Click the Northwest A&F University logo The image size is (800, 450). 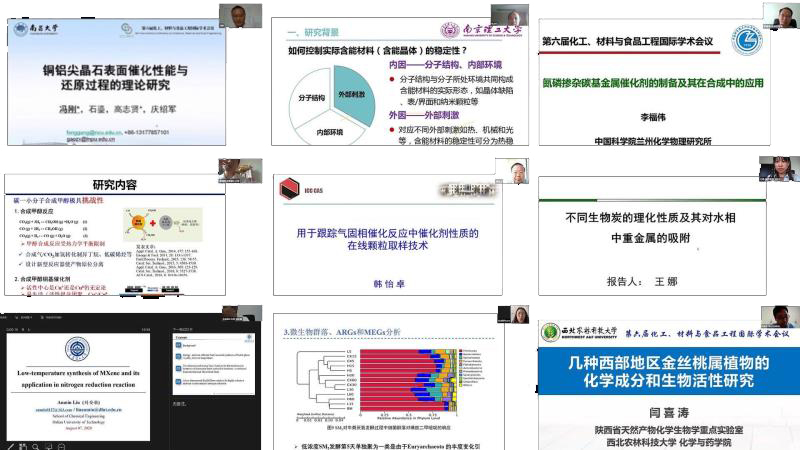(x=549, y=332)
